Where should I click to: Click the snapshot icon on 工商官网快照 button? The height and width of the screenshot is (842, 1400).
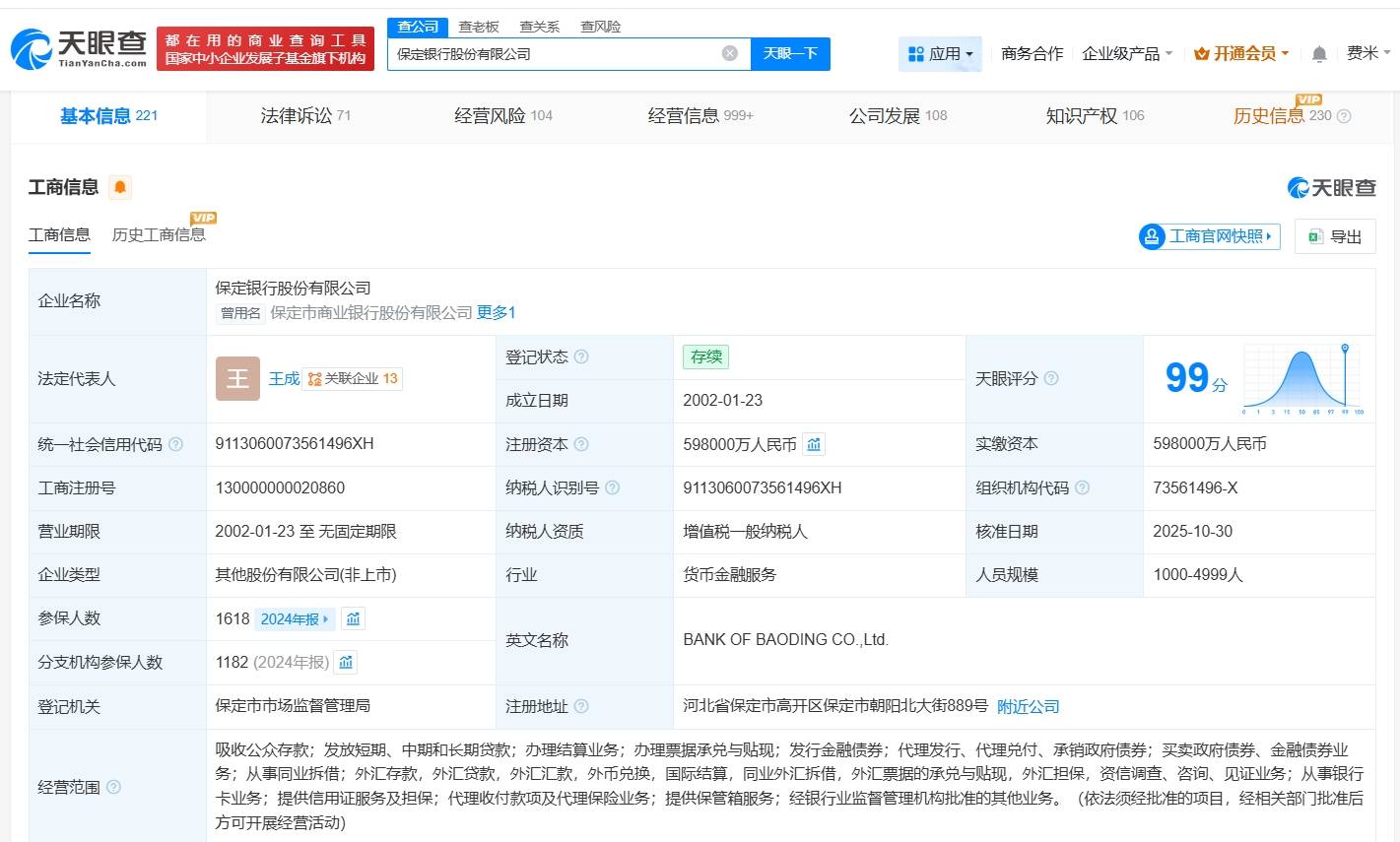[1151, 236]
